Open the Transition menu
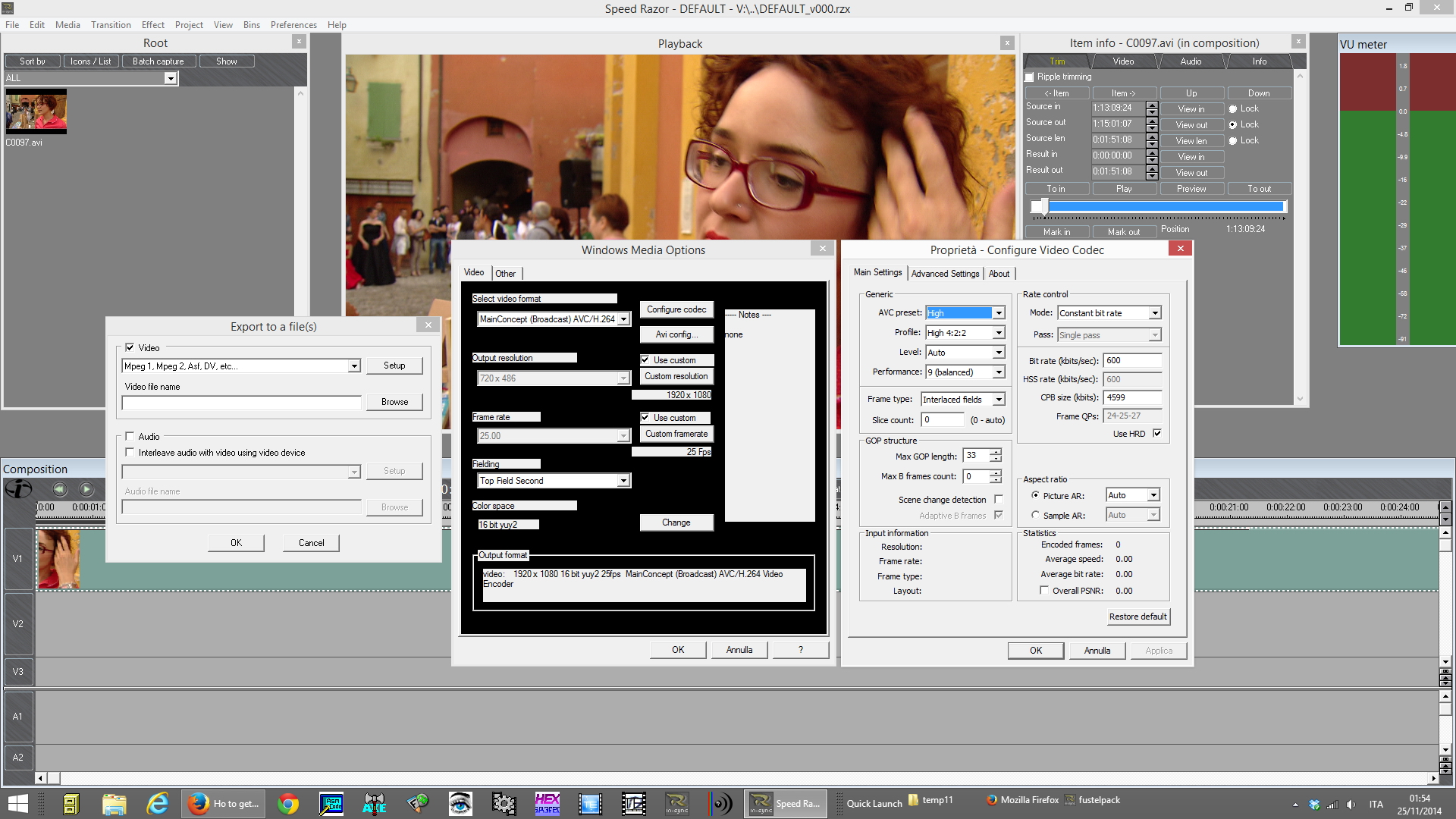 [x=111, y=25]
